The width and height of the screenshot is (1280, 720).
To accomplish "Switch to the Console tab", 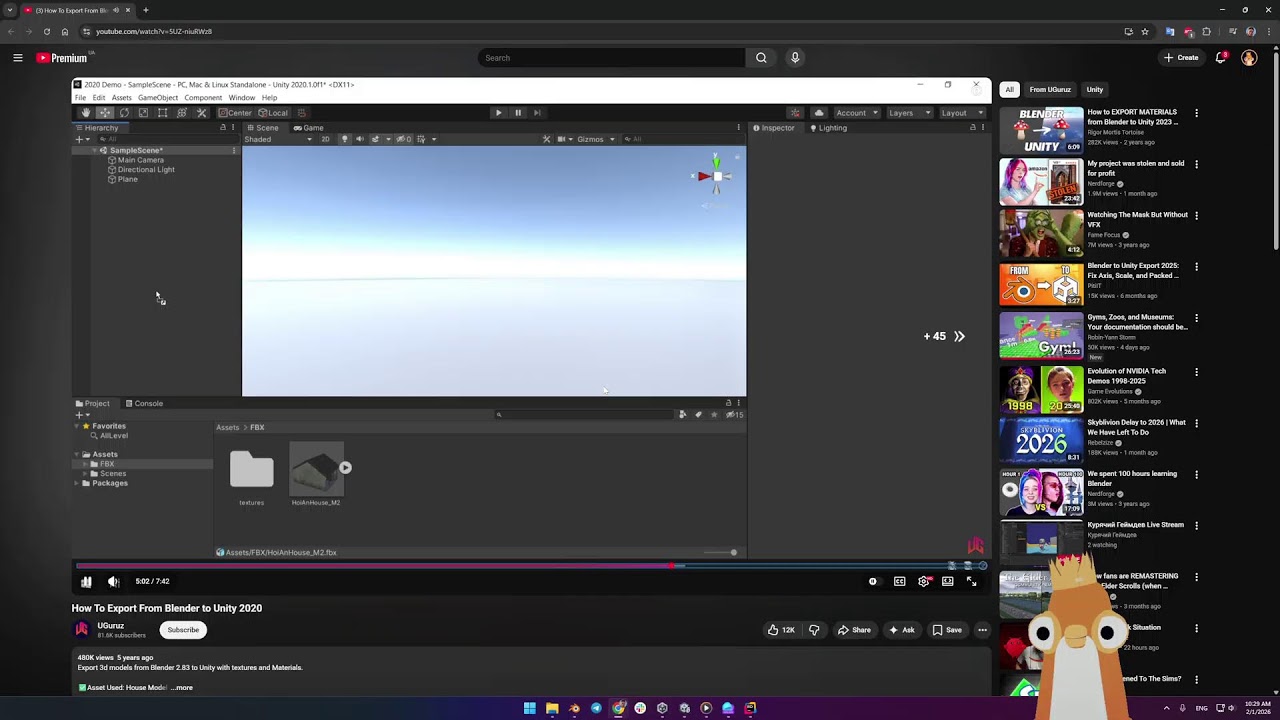I will coord(144,403).
